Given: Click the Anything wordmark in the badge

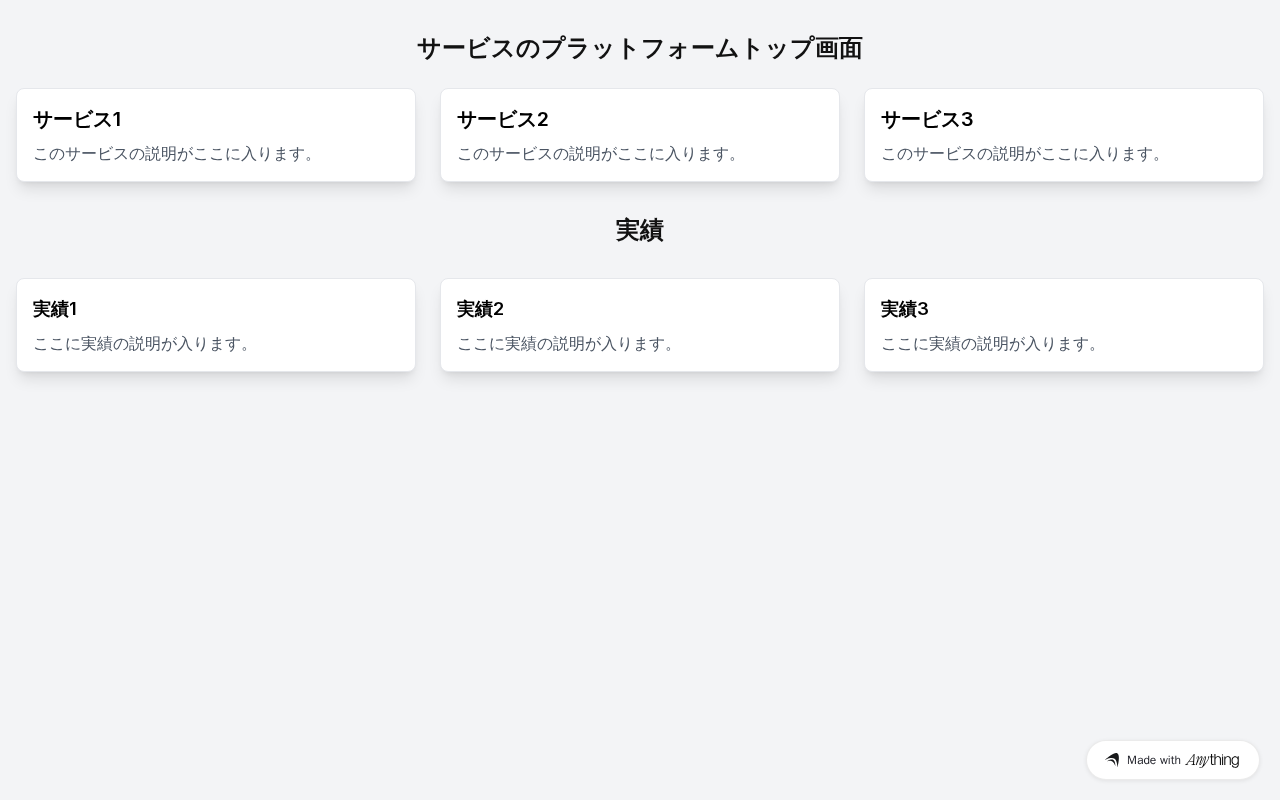Looking at the screenshot, I should (1212, 760).
